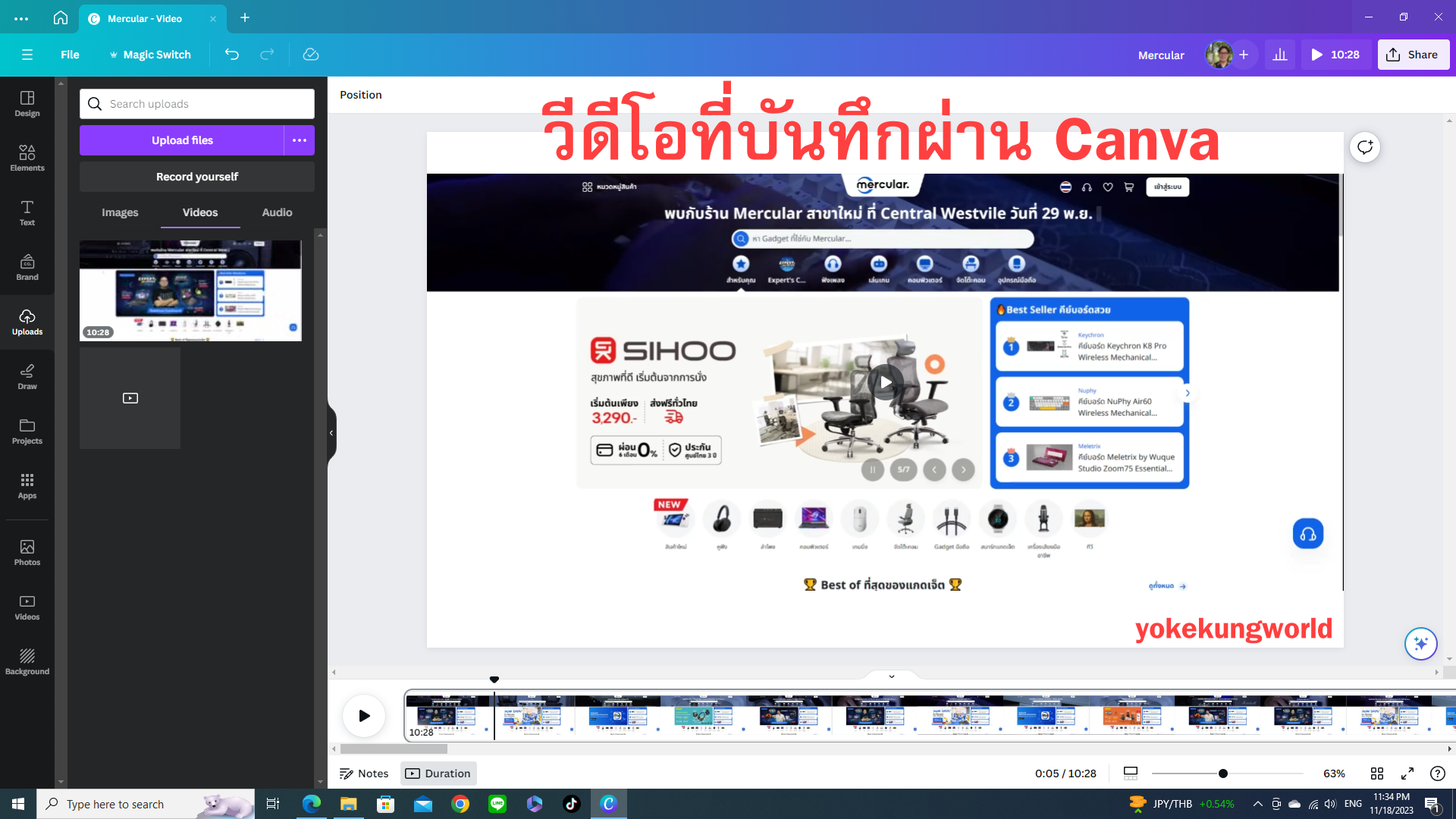Click Record yourself button
The image size is (1456, 819).
click(197, 177)
